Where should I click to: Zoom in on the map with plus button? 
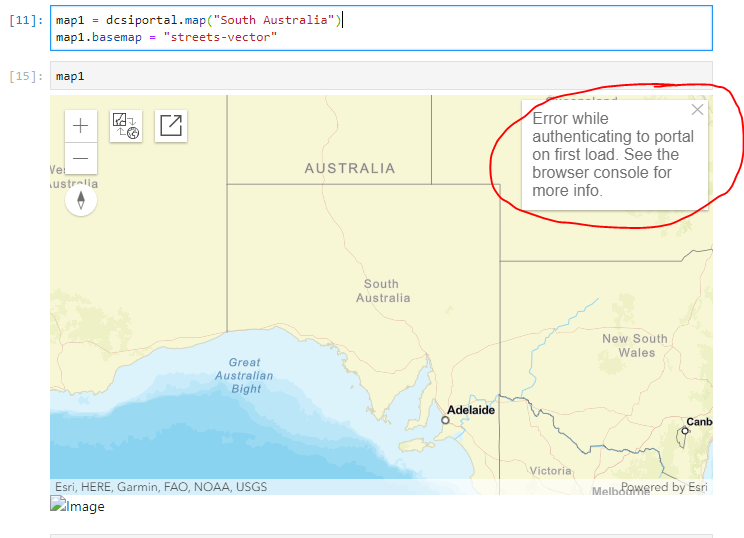pyautogui.click(x=81, y=126)
